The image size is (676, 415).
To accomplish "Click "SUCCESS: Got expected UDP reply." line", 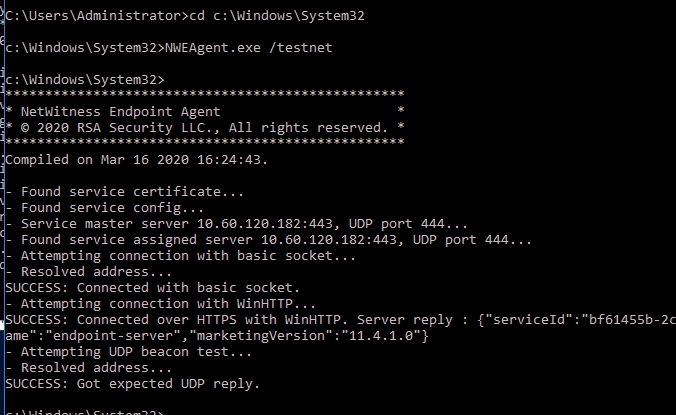I will coord(132,383).
